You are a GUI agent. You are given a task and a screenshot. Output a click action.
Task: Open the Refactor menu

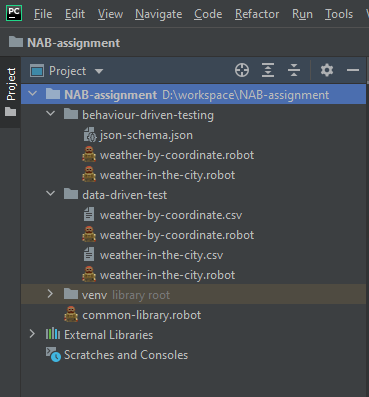[257, 14]
